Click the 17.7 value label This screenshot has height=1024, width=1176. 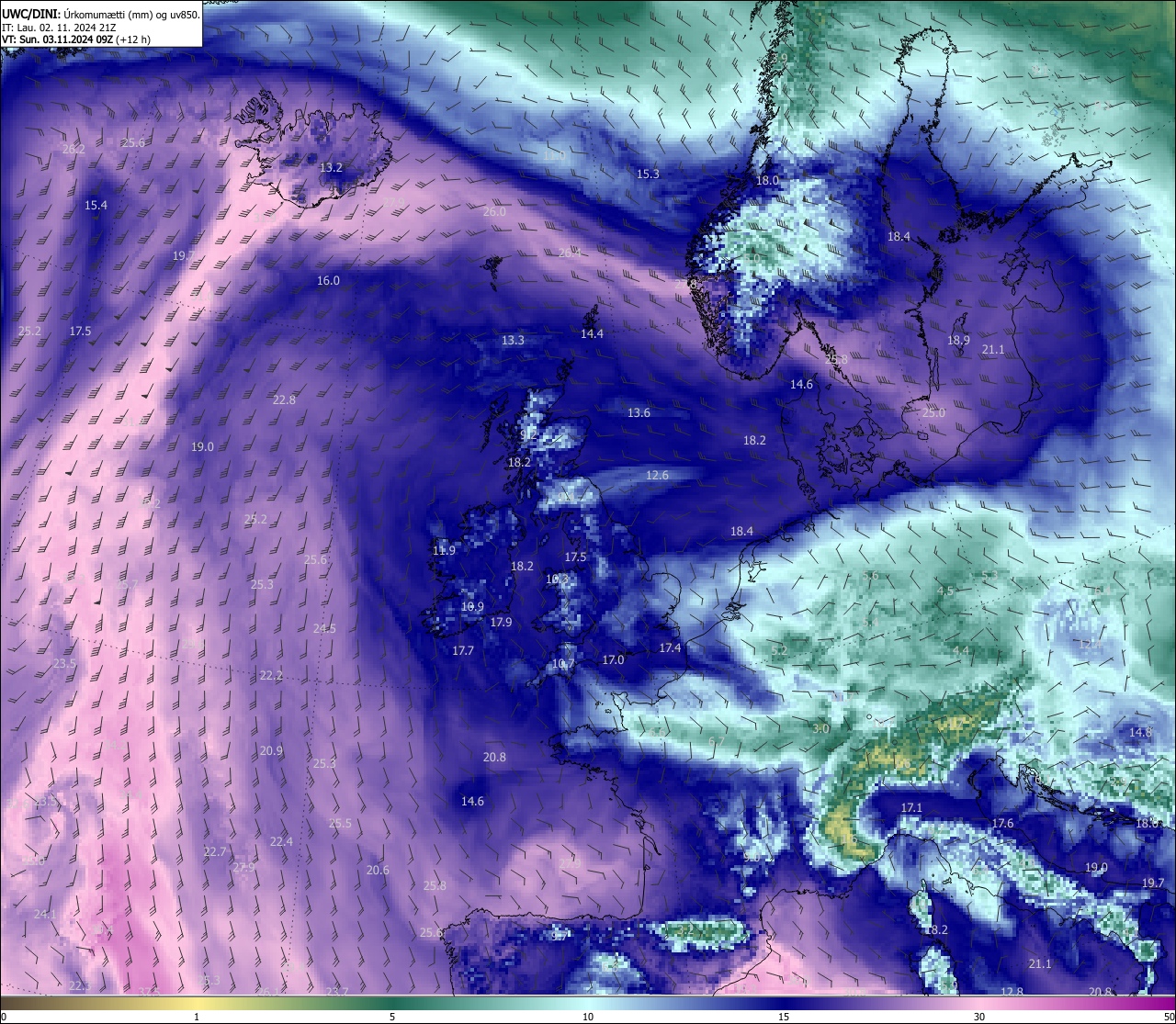463,651
